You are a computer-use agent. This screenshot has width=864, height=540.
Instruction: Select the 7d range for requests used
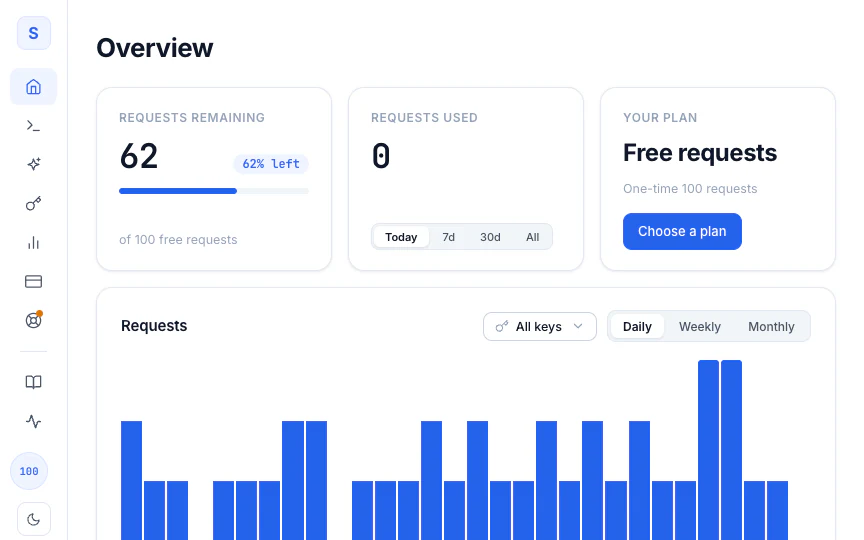click(x=449, y=237)
